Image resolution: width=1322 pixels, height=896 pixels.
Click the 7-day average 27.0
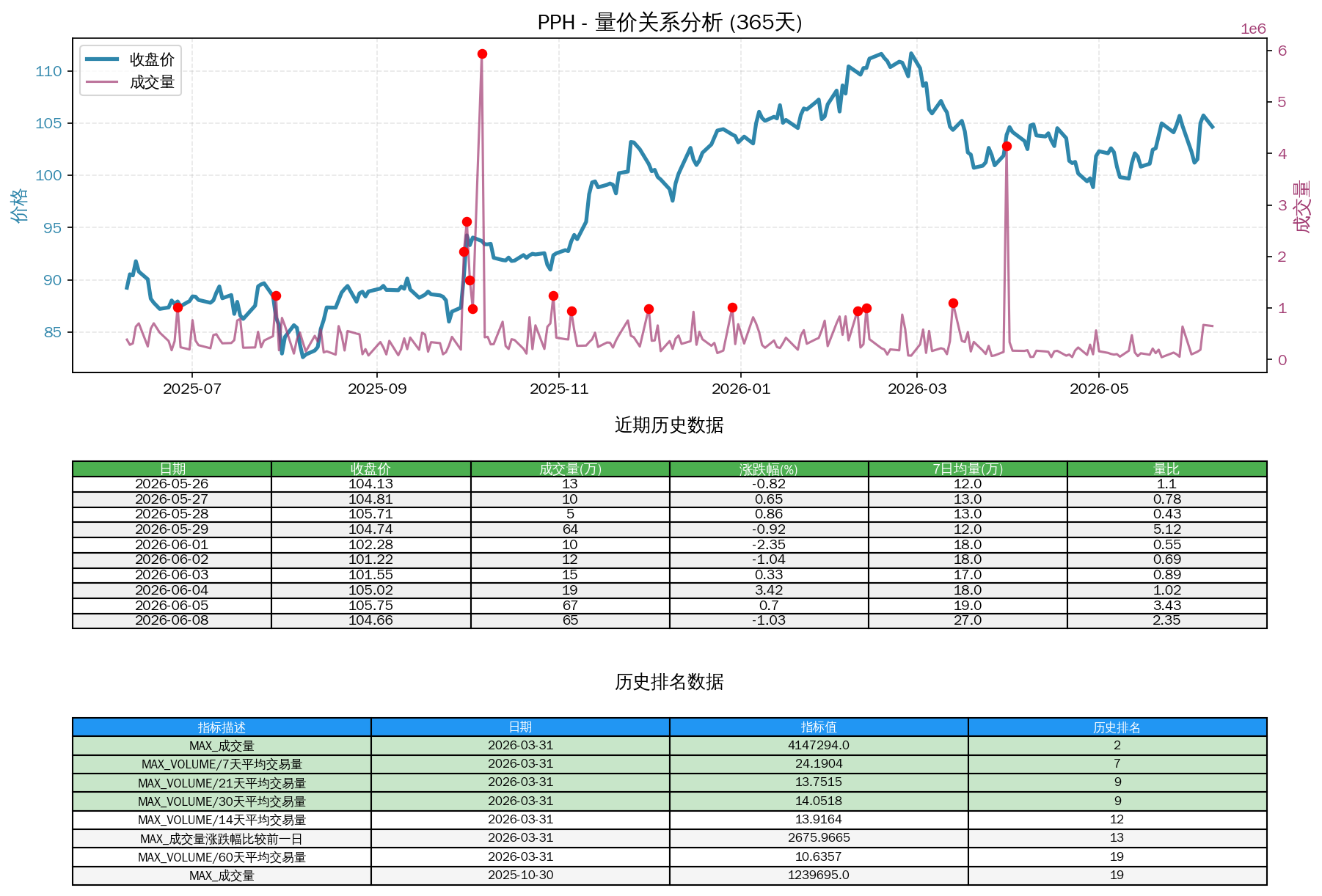[x=968, y=620]
